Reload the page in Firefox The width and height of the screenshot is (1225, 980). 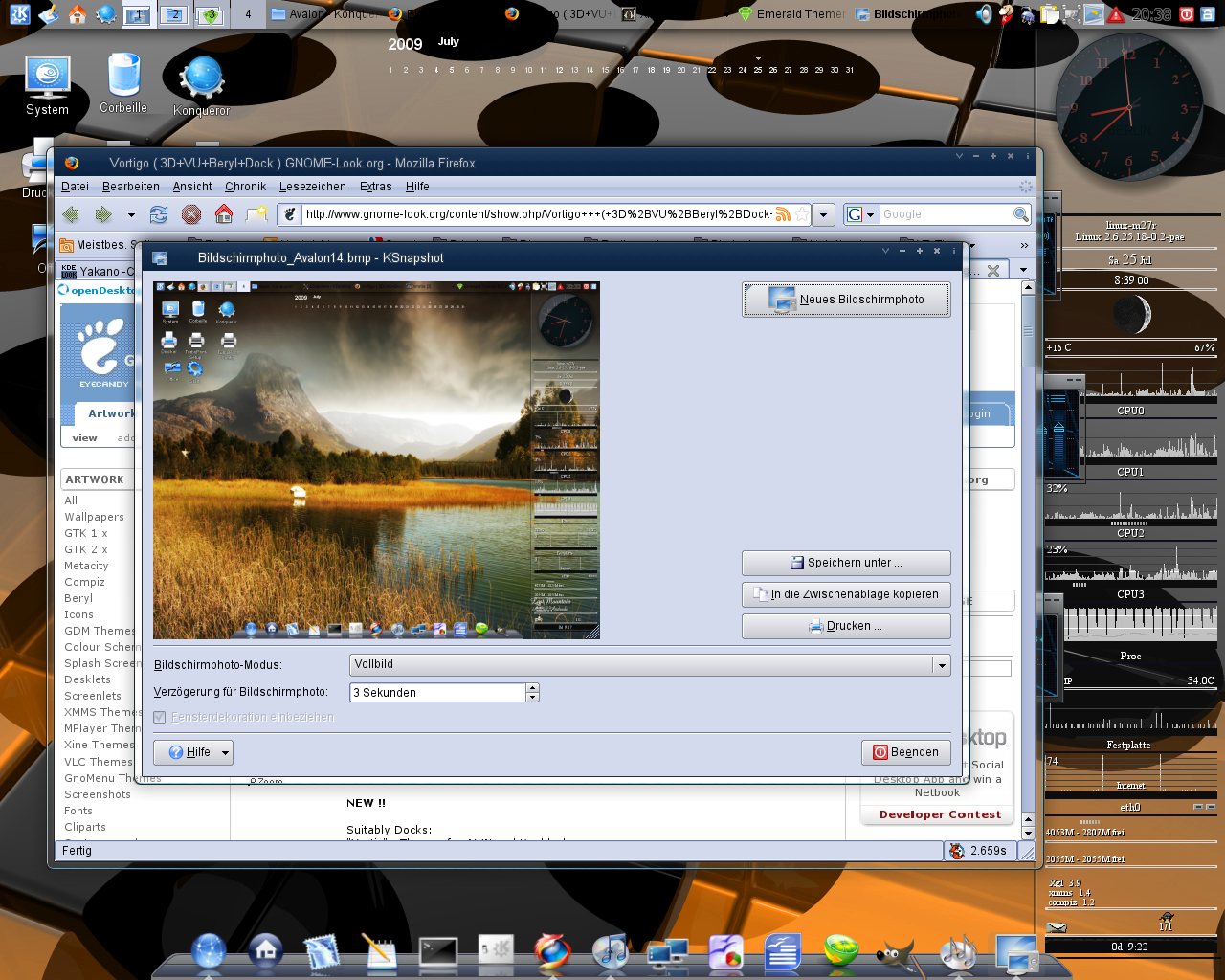159,214
